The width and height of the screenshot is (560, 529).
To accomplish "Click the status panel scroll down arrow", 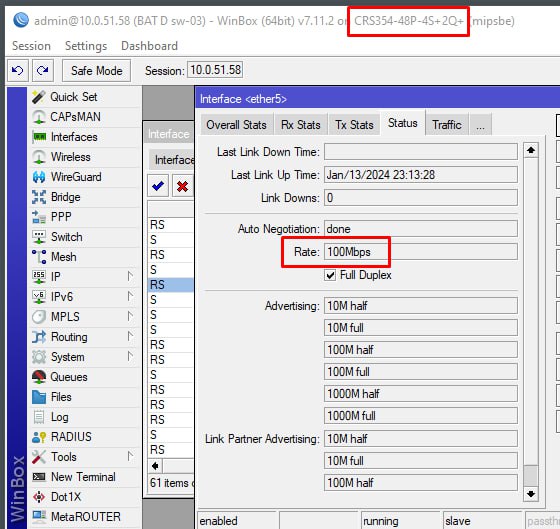I will pos(531,494).
